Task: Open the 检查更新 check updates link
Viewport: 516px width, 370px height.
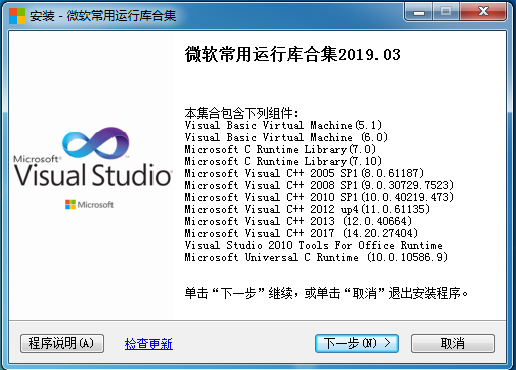Action: tap(149, 344)
